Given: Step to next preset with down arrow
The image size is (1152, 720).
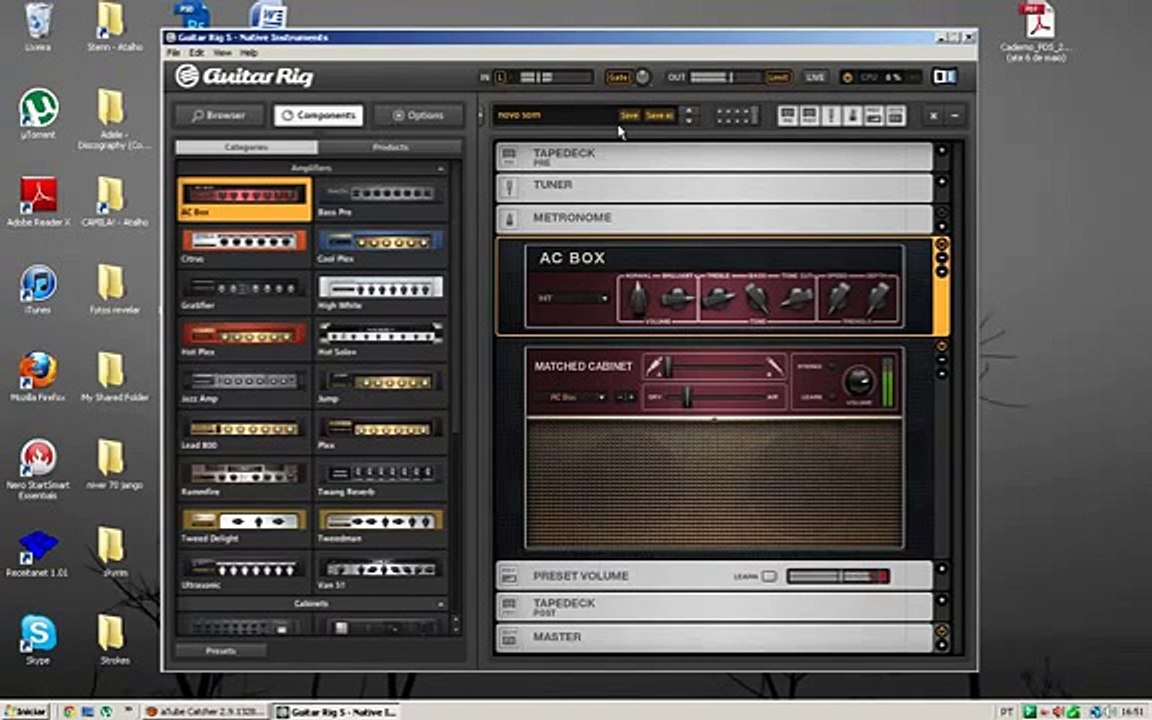Looking at the screenshot, I should click(x=688, y=120).
